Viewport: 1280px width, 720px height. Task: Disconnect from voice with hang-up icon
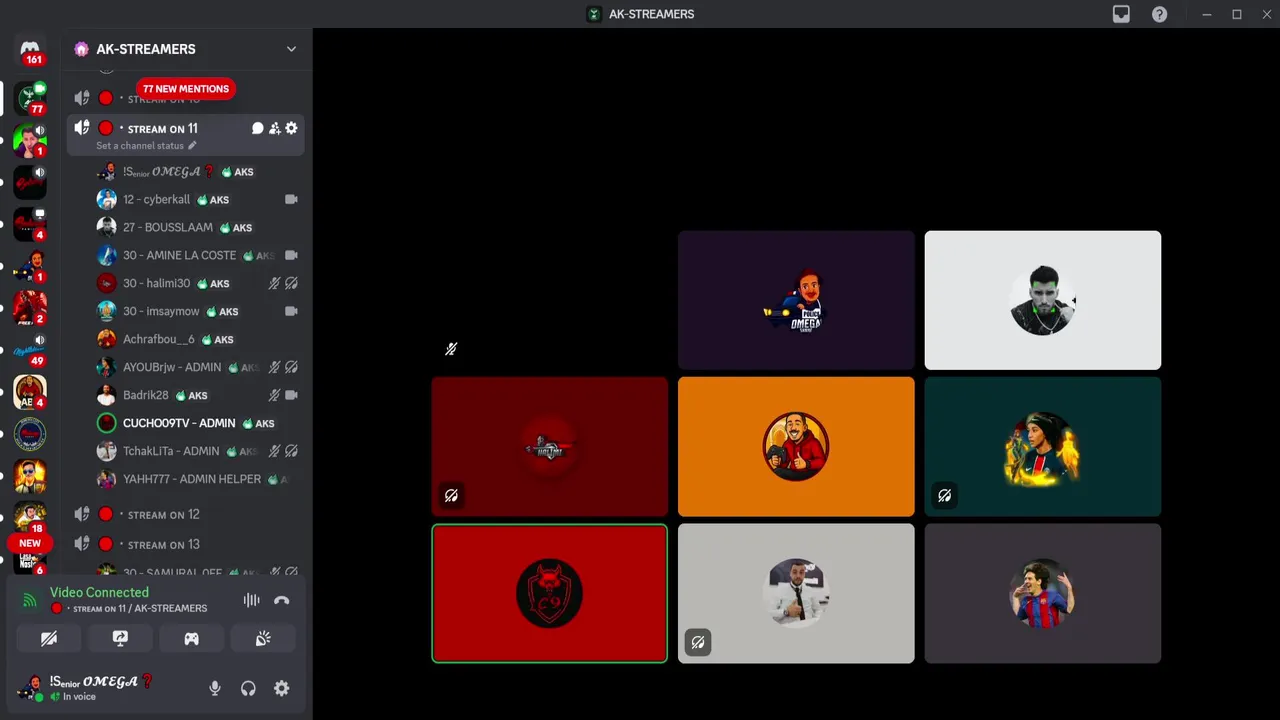coord(282,600)
